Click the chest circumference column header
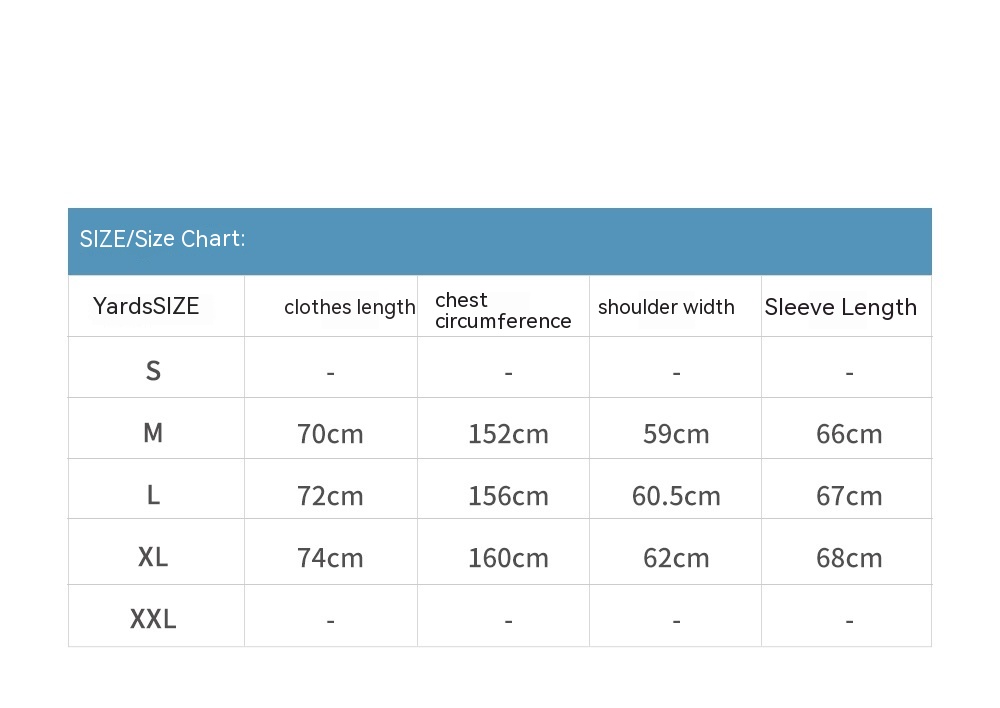The width and height of the screenshot is (1000, 708). click(x=503, y=310)
